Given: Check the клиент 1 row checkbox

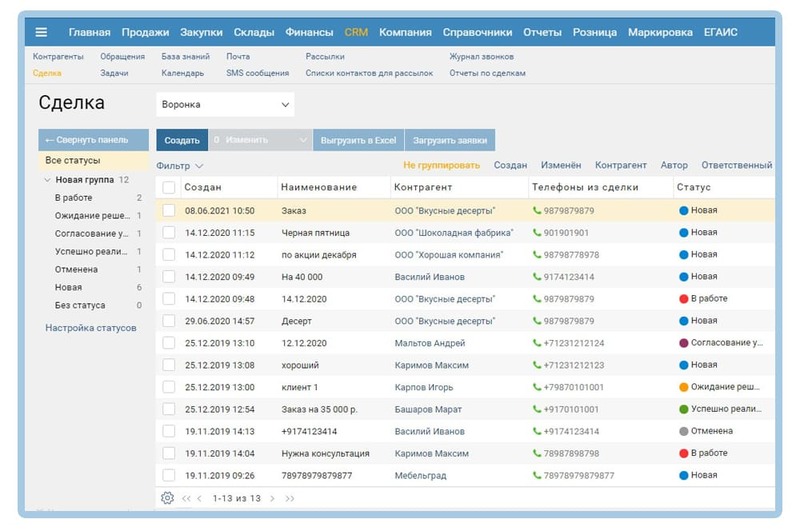Looking at the screenshot, I should pyautogui.click(x=169, y=387).
